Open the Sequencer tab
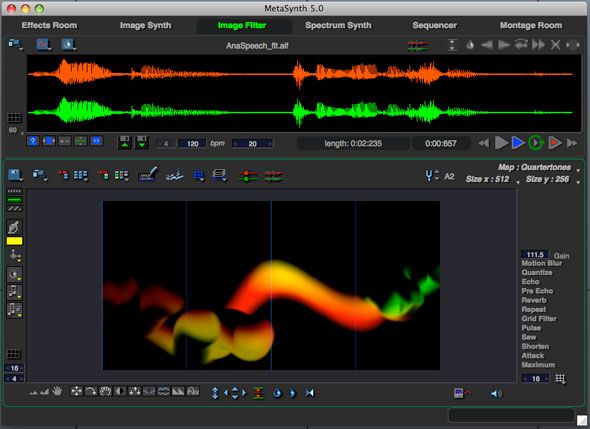Viewport: 590px width, 429px height. [x=435, y=25]
